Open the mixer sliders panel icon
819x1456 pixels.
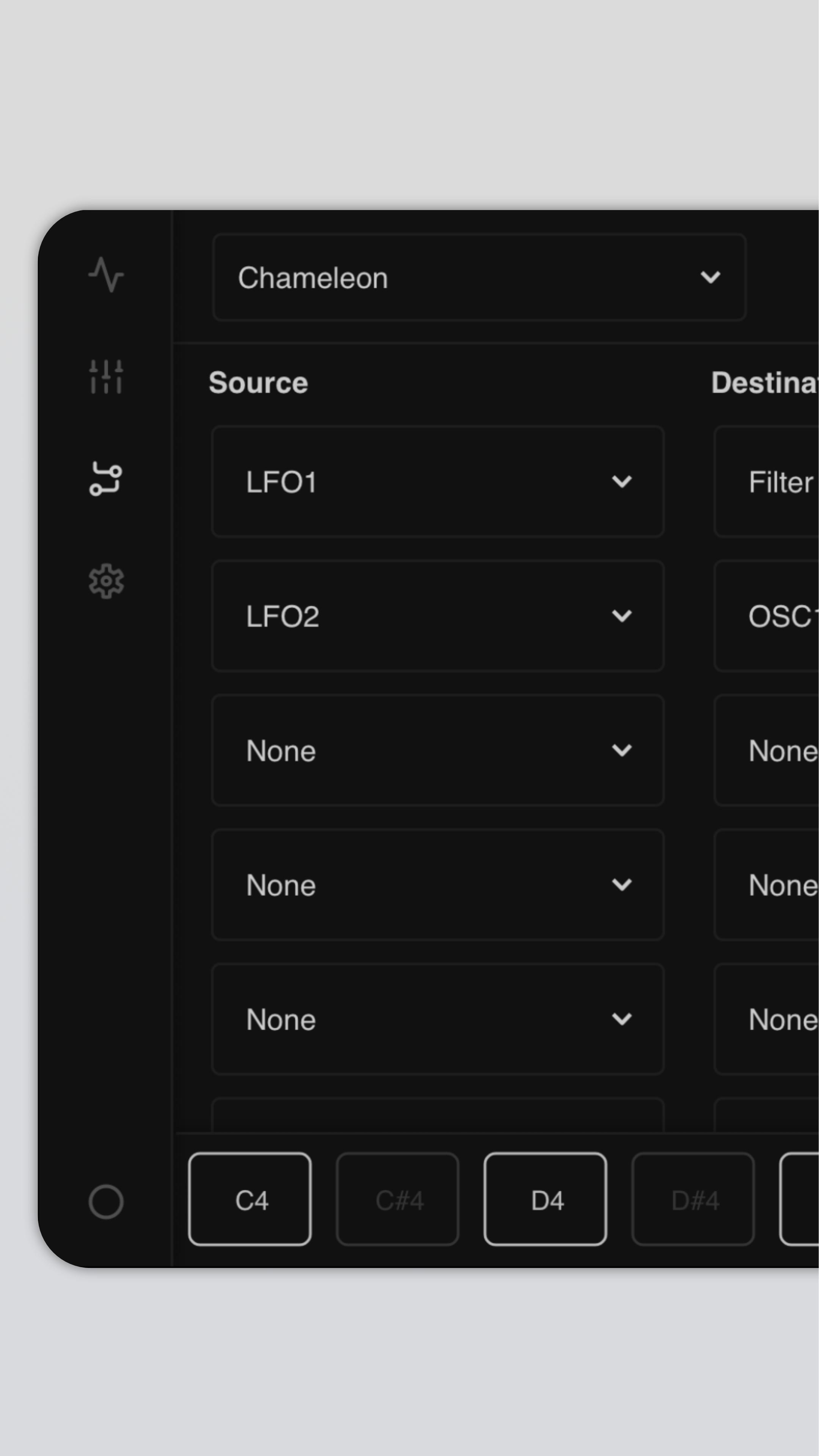106,377
